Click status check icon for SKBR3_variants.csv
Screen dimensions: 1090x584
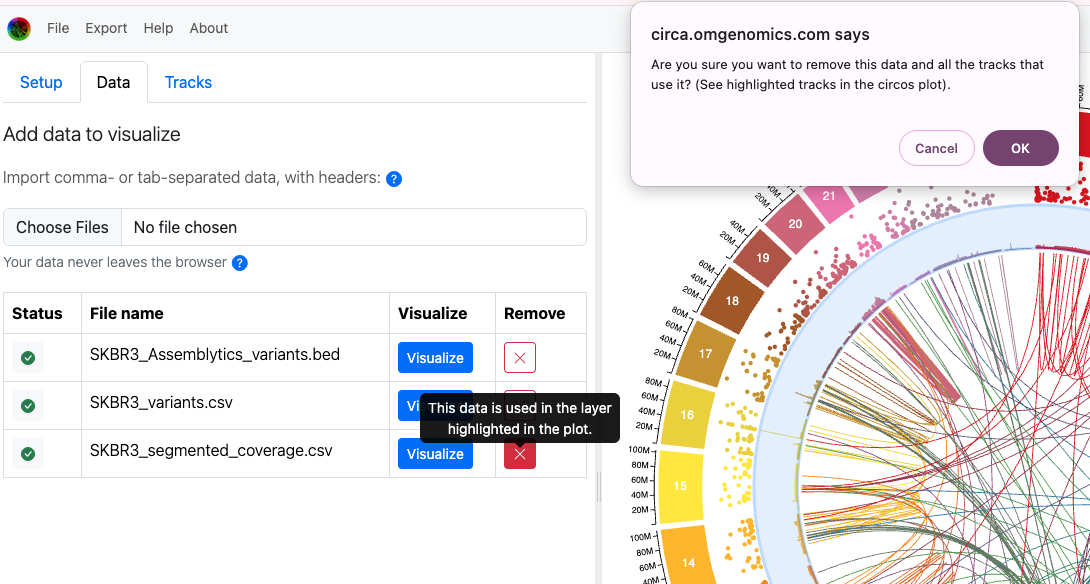28,406
